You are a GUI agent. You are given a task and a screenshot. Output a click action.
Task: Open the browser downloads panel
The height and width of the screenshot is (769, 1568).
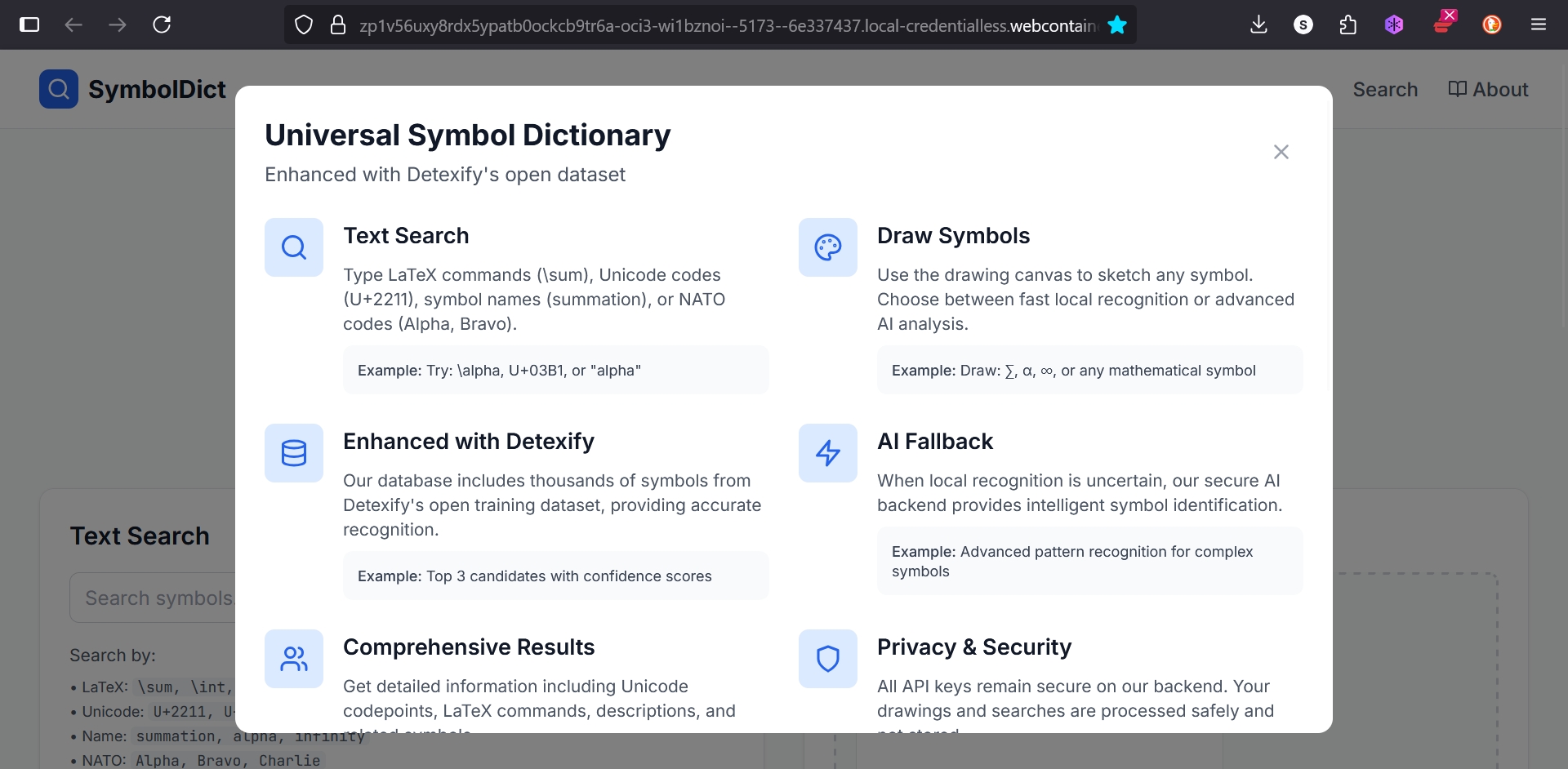1258,24
